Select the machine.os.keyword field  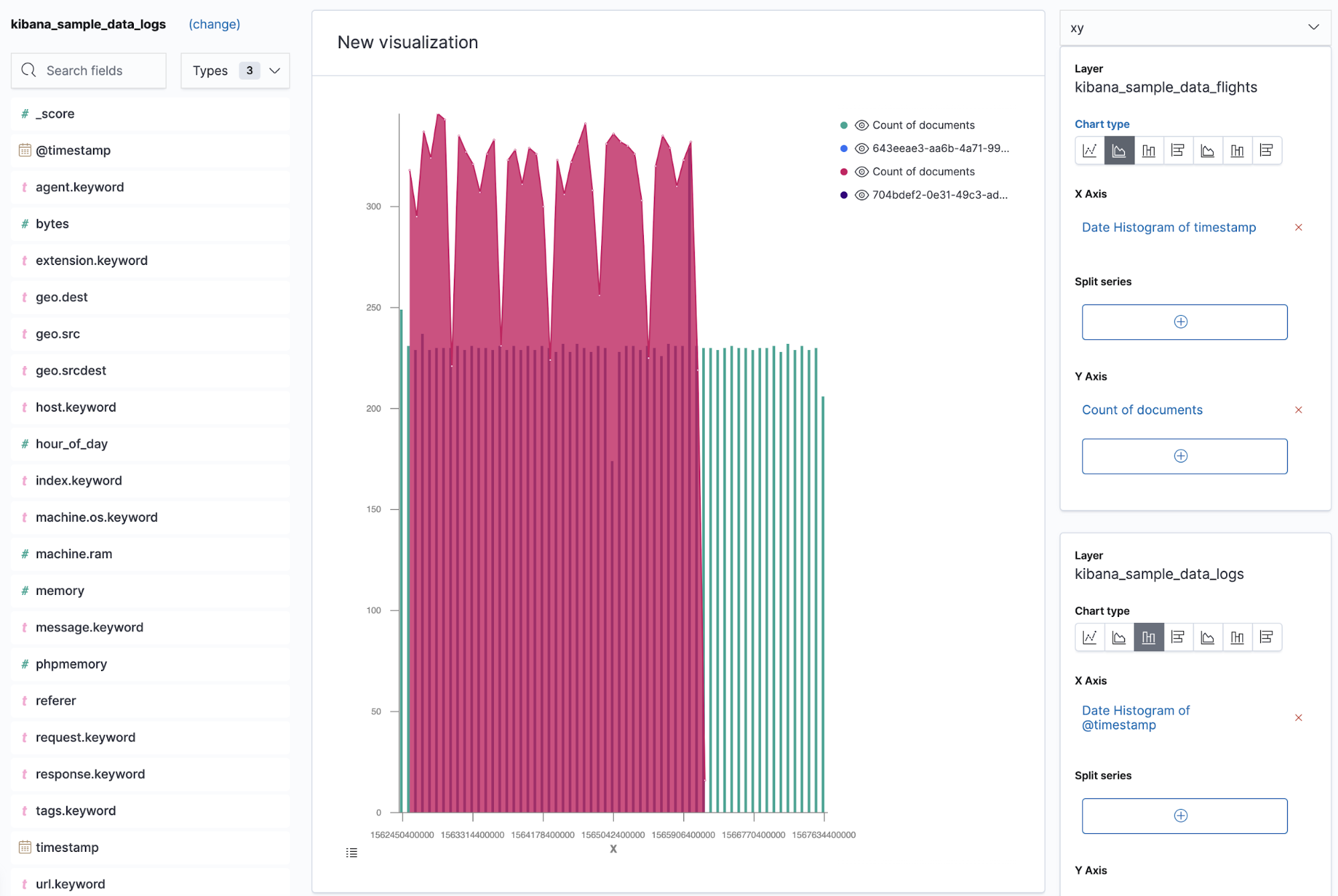point(151,517)
